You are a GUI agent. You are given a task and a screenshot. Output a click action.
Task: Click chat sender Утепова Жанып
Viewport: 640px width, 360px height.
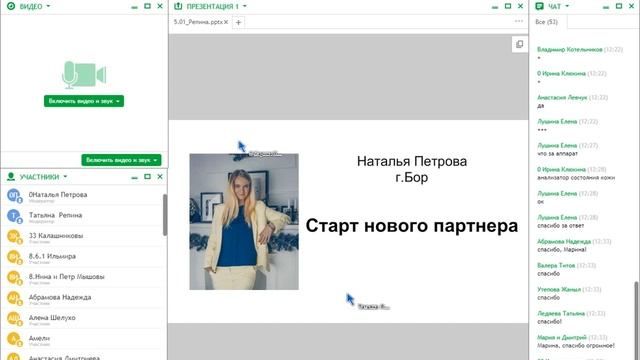[x=559, y=289]
